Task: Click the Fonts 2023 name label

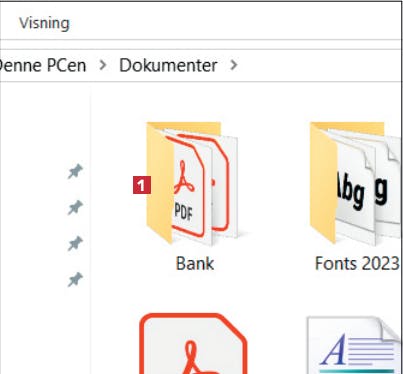Action: [x=357, y=263]
